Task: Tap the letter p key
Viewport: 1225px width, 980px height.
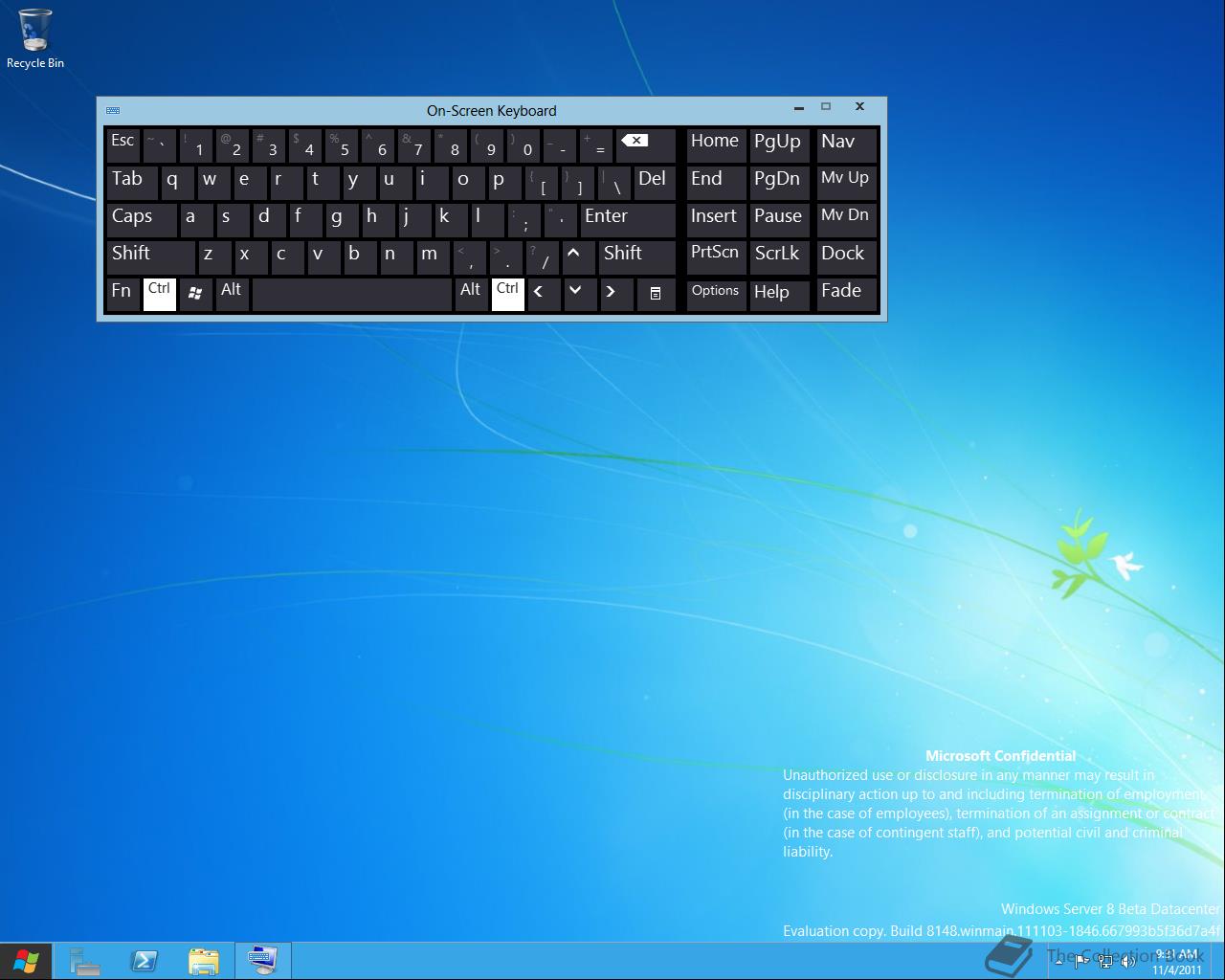Action: point(504,182)
